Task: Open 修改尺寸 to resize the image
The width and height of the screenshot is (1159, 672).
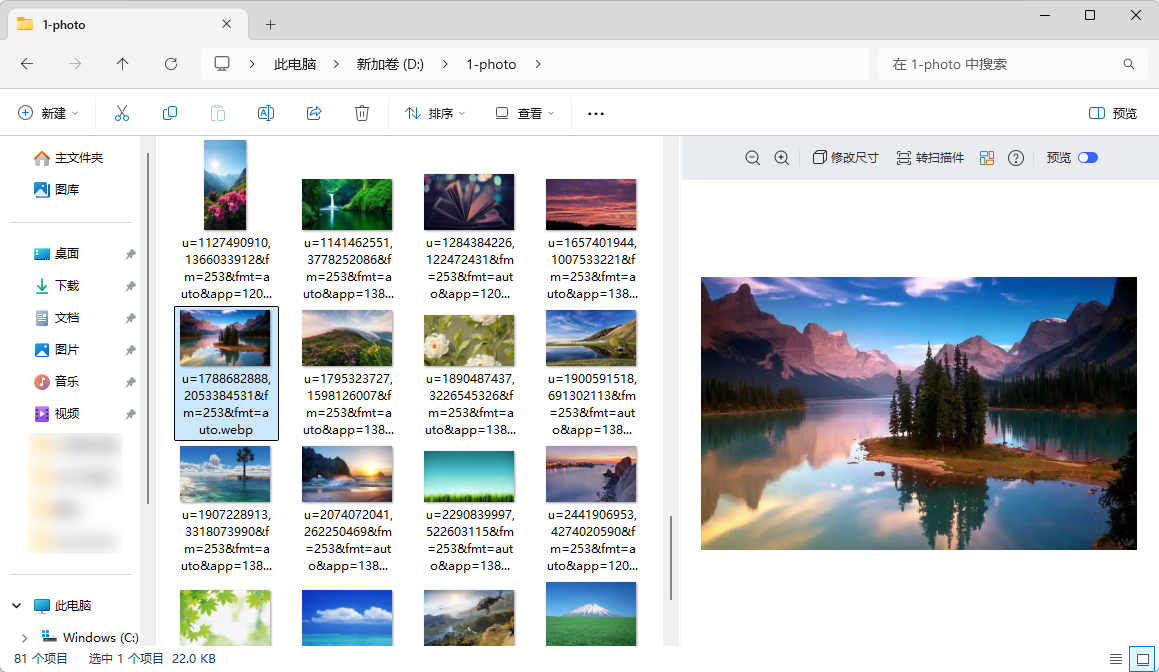Action: [x=845, y=157]
